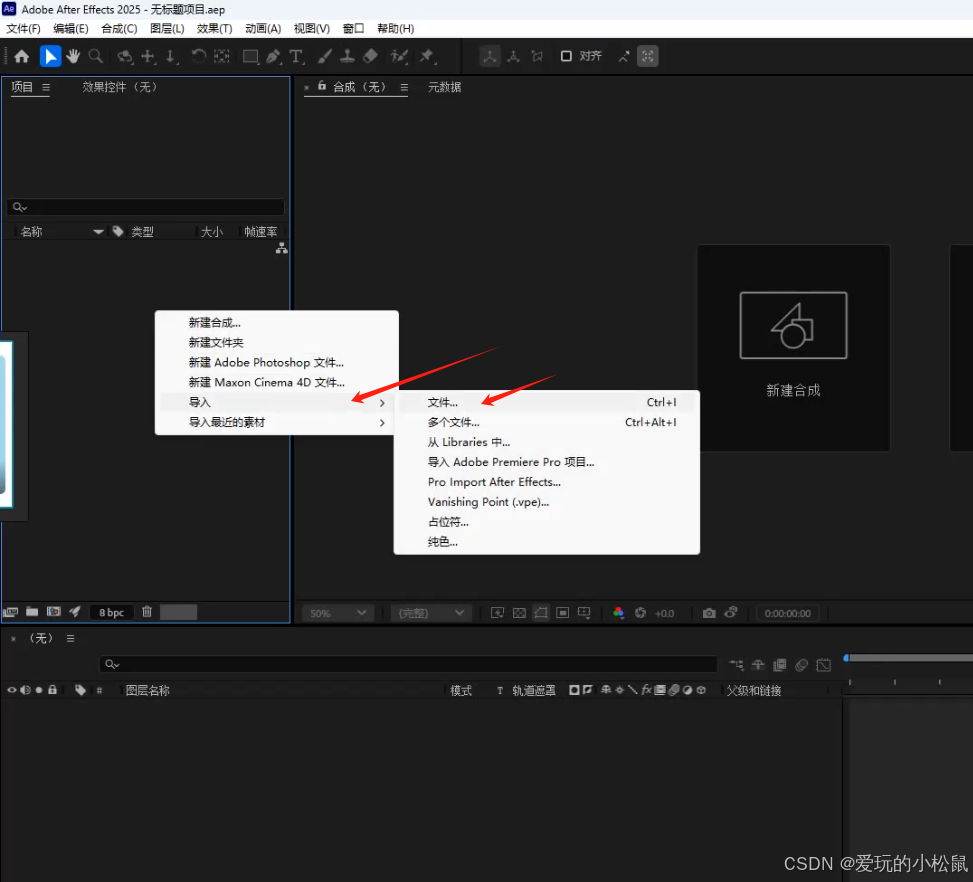Choose 多个文件... from the import submenu
The width and height of the screenshot is (973, 882).
[x=547, y=422]
